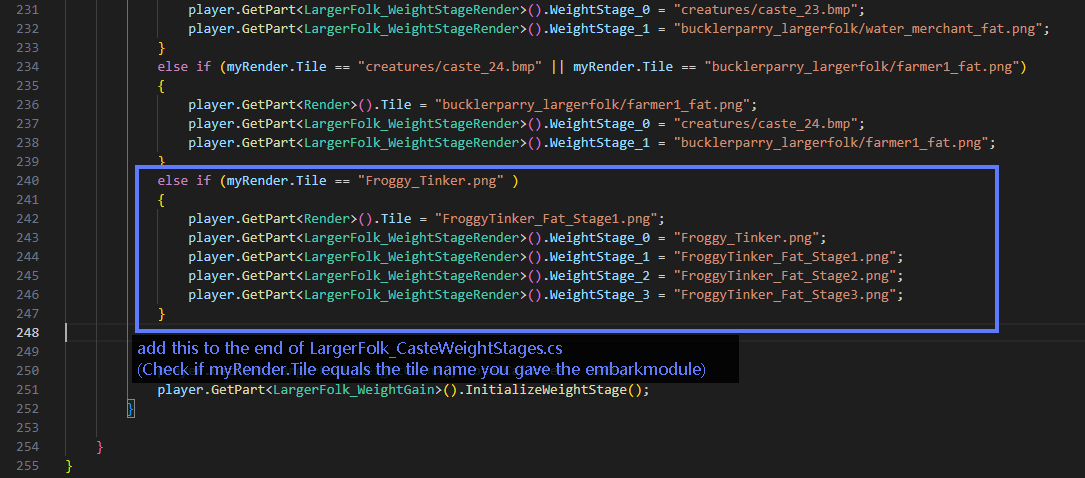
Task: Click "FroggyTinker_Fat_Stage2.png" string literal
Action: click(x=789, y=276)
